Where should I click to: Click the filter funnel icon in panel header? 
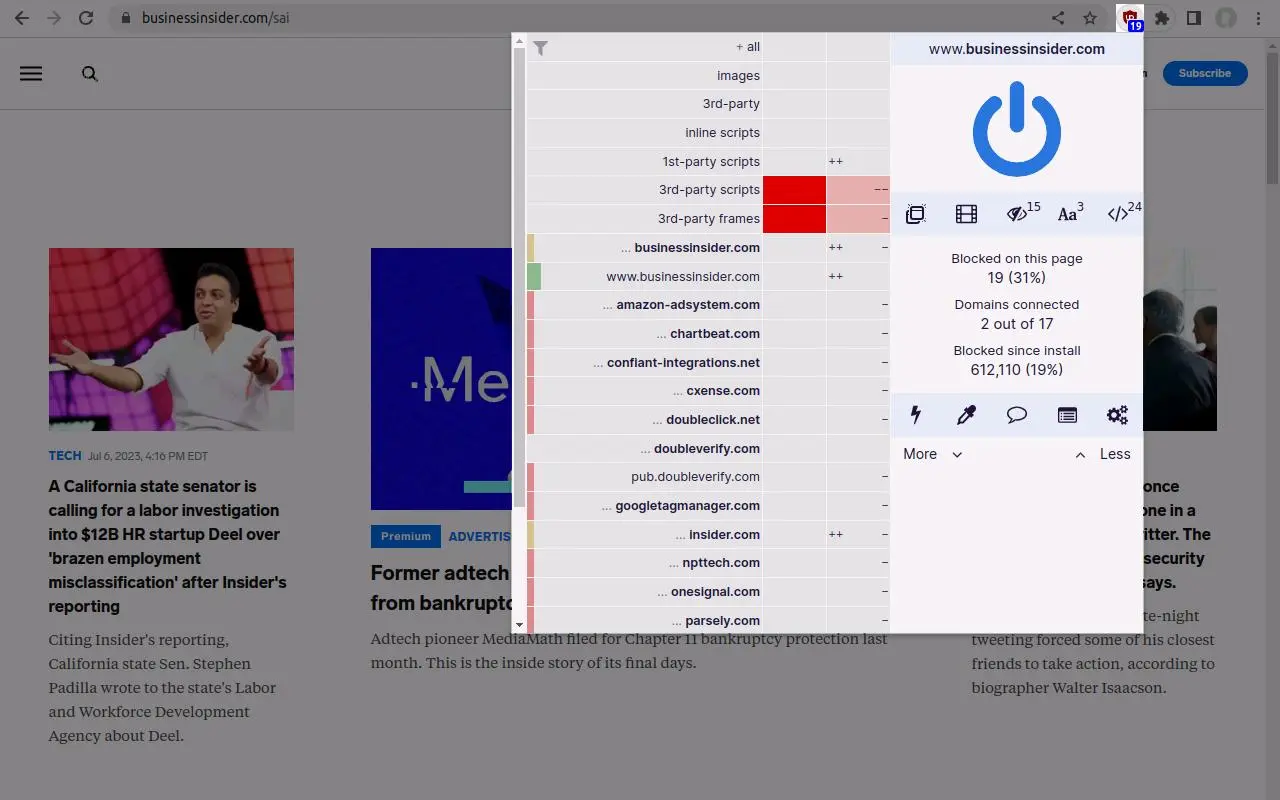[541, 47]
